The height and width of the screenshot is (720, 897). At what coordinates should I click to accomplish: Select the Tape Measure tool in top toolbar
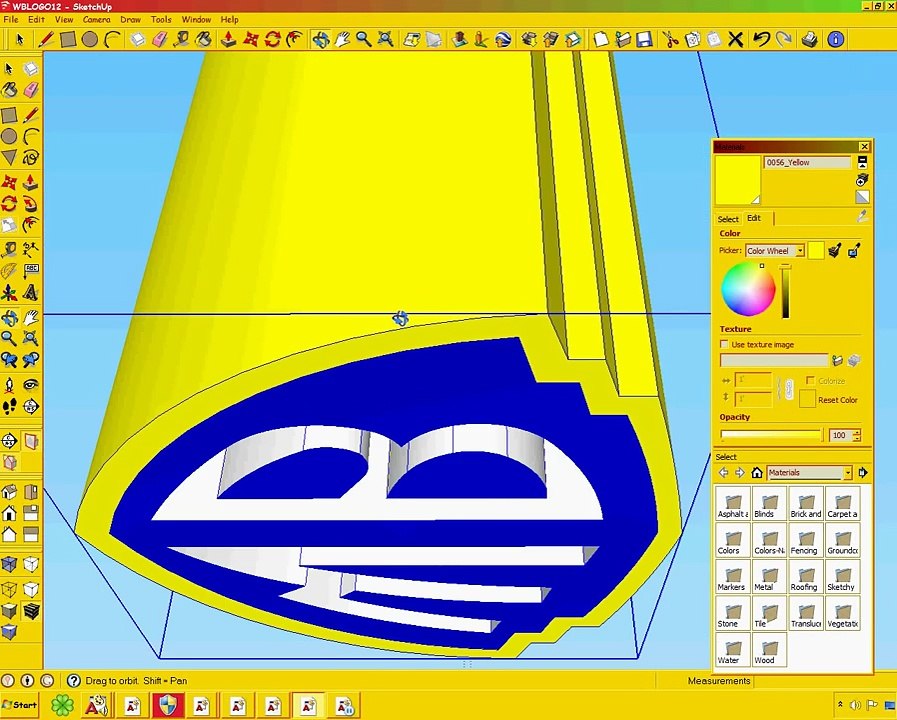(x=182, y=39)
